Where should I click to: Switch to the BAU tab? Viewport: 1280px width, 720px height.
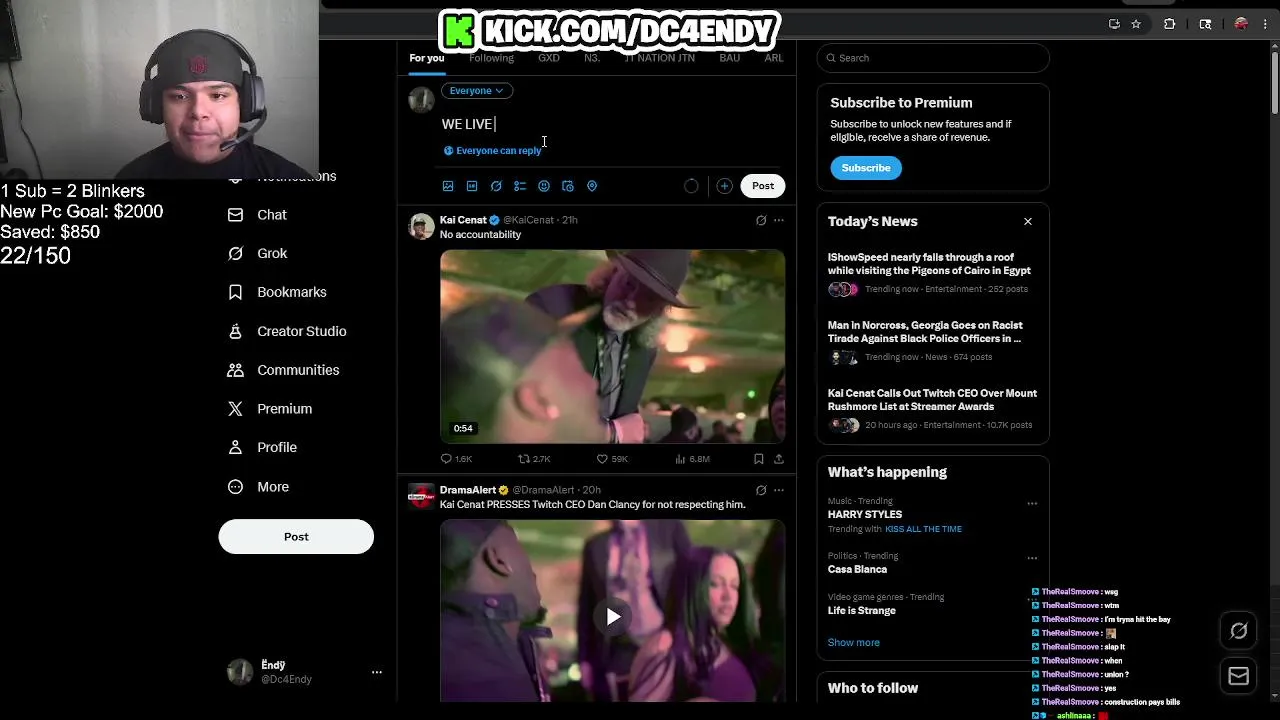pos(730,58)
